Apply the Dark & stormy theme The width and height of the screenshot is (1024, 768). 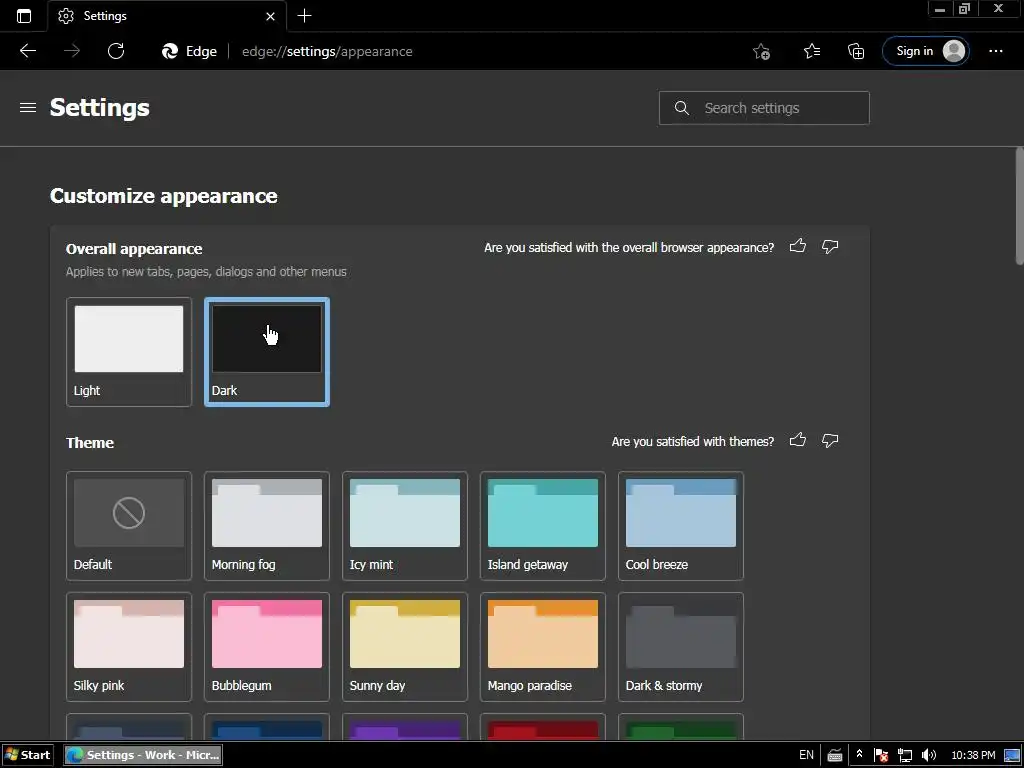pyautogui.click(x=680, y=647)
